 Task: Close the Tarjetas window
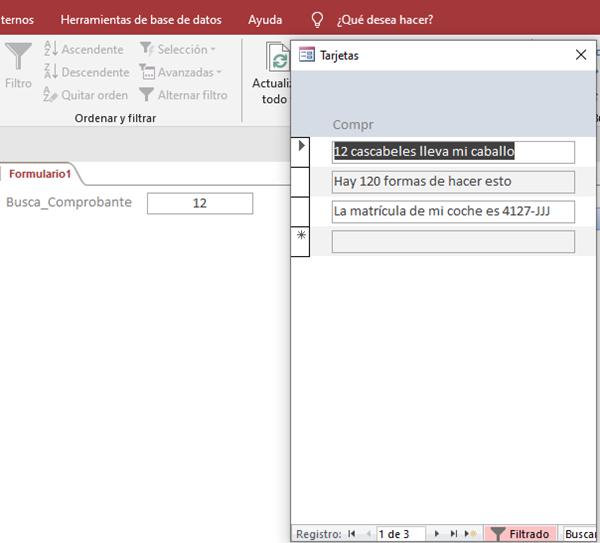click(x=581, y=55)
